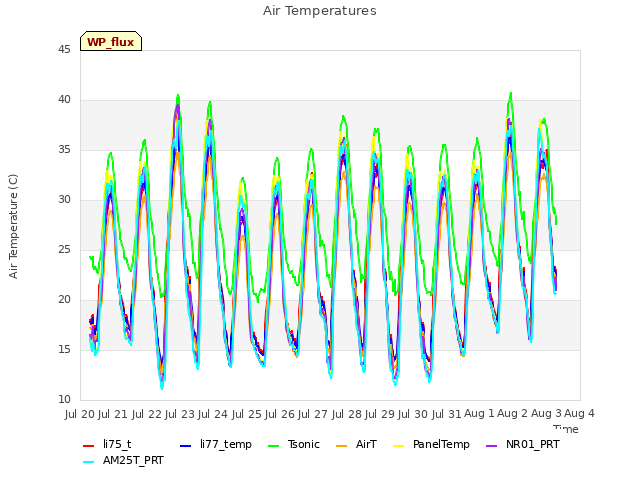Image resolution: width=640 pixels, height=480 pixels.
Task: Select the Tsonic legend label
Action: 304,444
